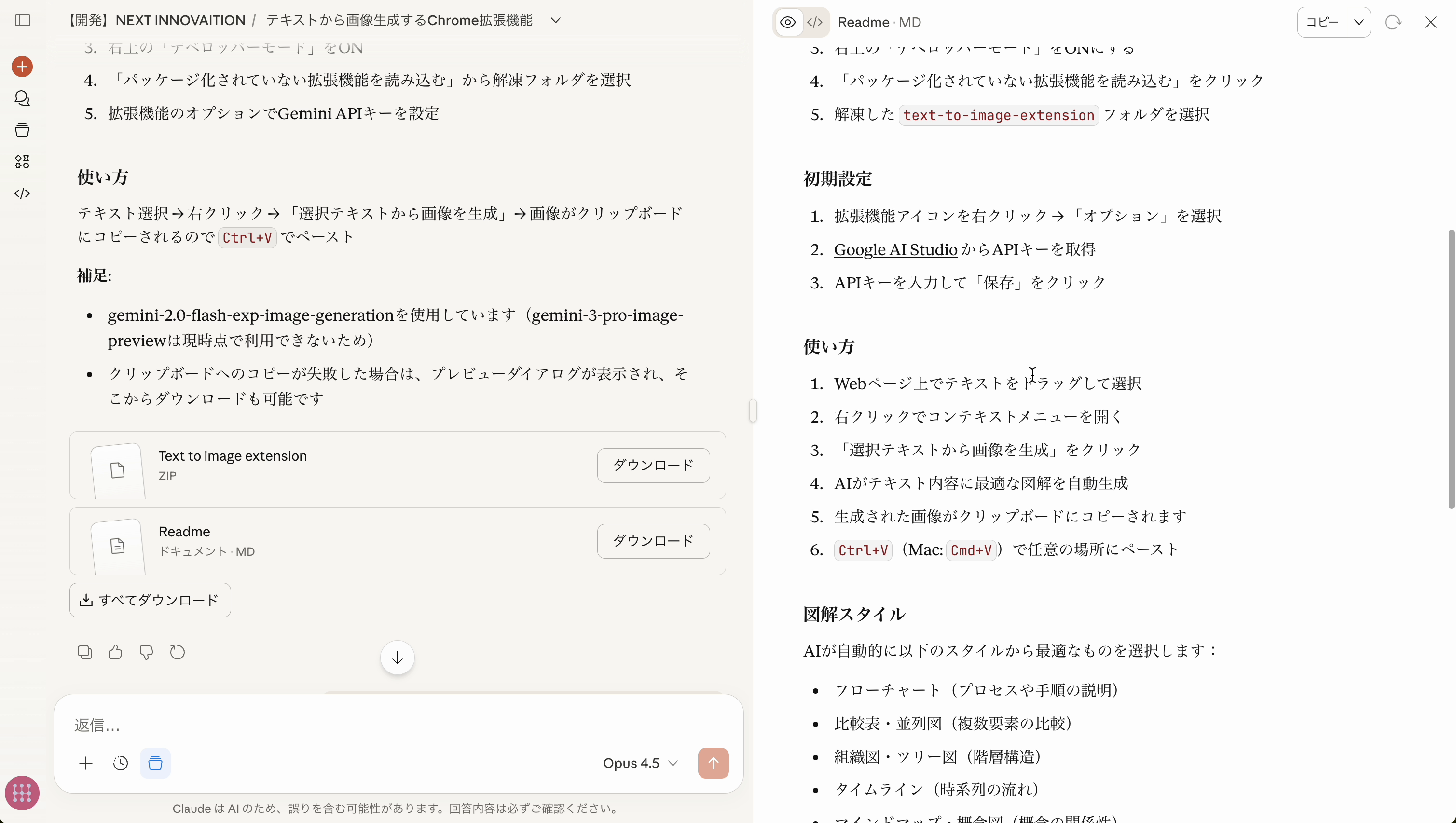Open the chat title dropdown chevron

[556, 20]
